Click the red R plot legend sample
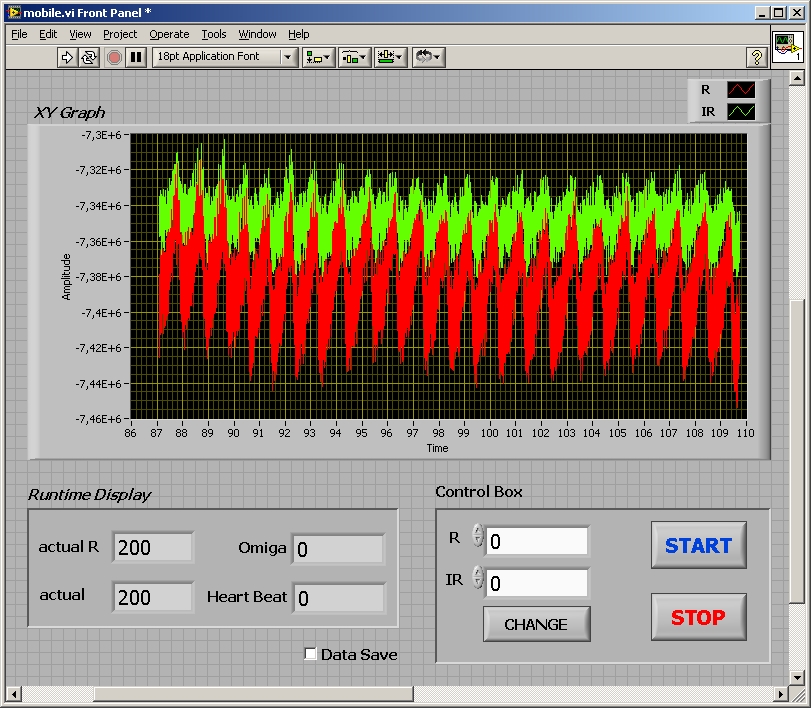 coord(741,90)
